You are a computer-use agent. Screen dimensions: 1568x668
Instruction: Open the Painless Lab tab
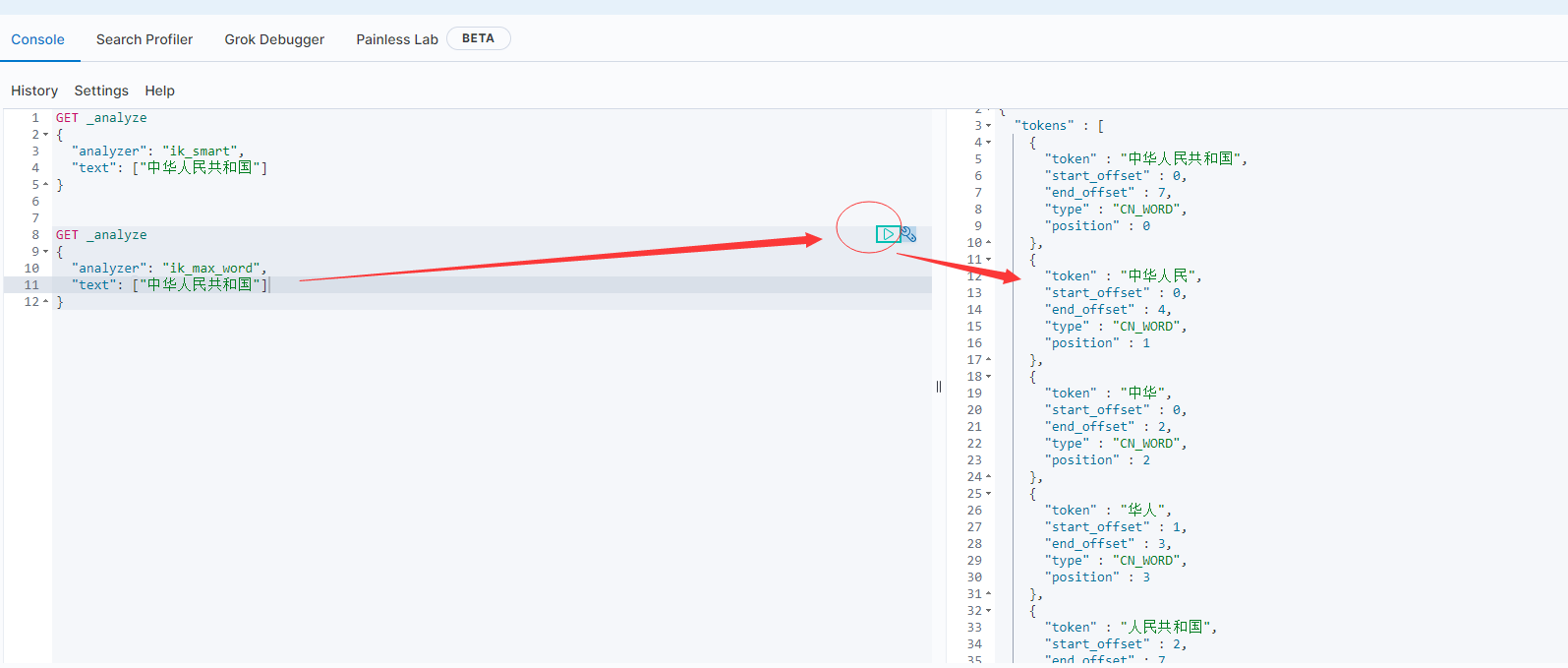(x=397, y=39)
